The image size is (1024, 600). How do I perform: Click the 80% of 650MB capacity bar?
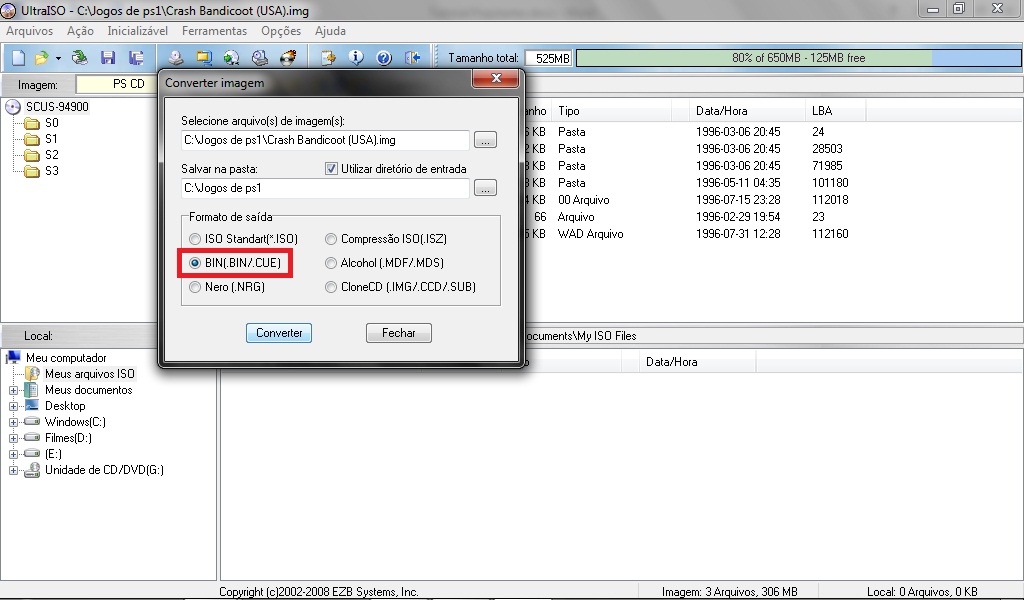[x=798, y=58]
